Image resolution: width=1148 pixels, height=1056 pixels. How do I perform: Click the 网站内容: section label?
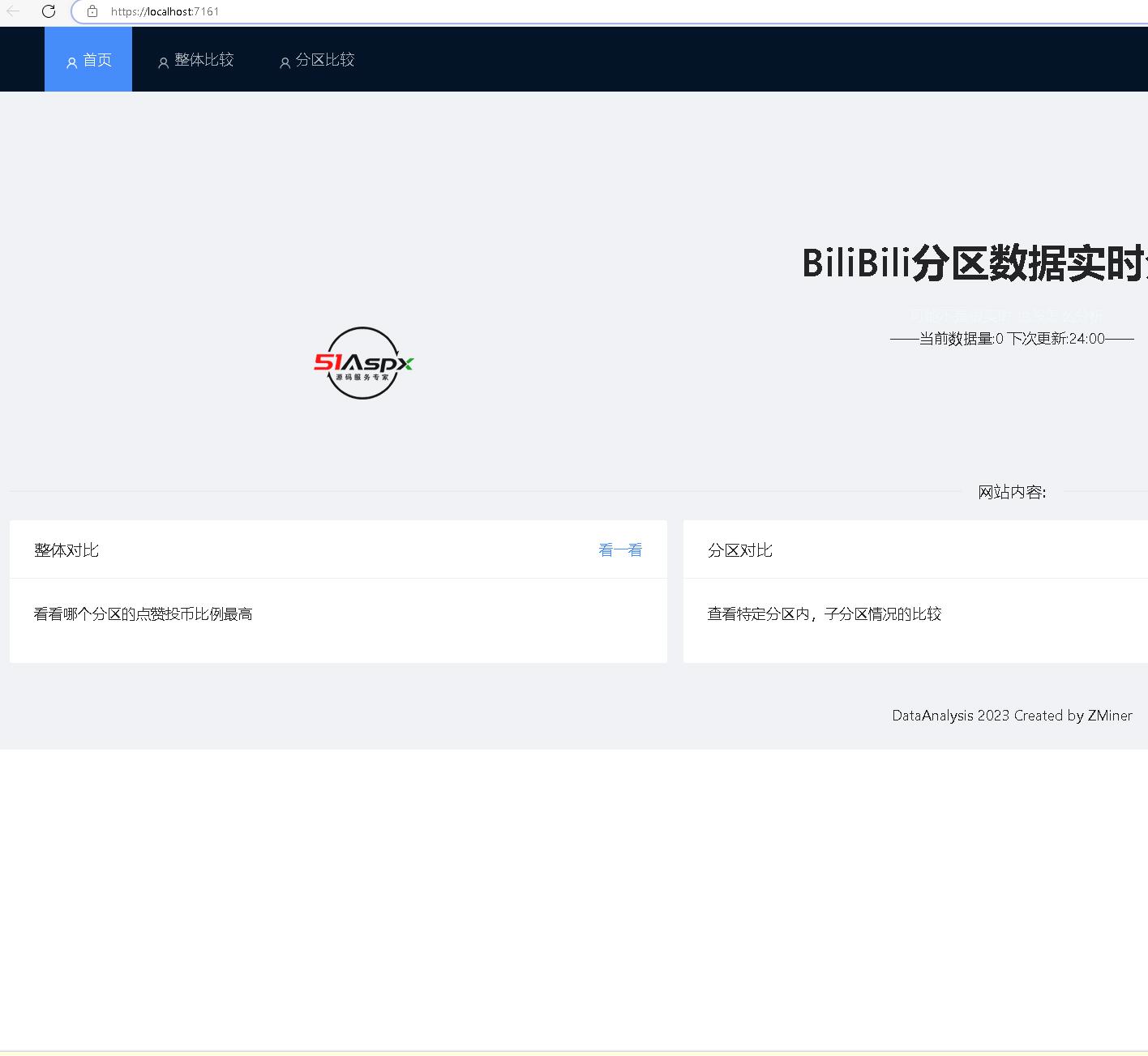1012,492
